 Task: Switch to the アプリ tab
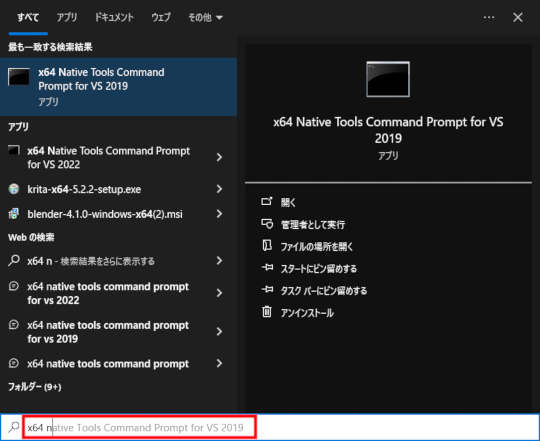coord(67,17)
